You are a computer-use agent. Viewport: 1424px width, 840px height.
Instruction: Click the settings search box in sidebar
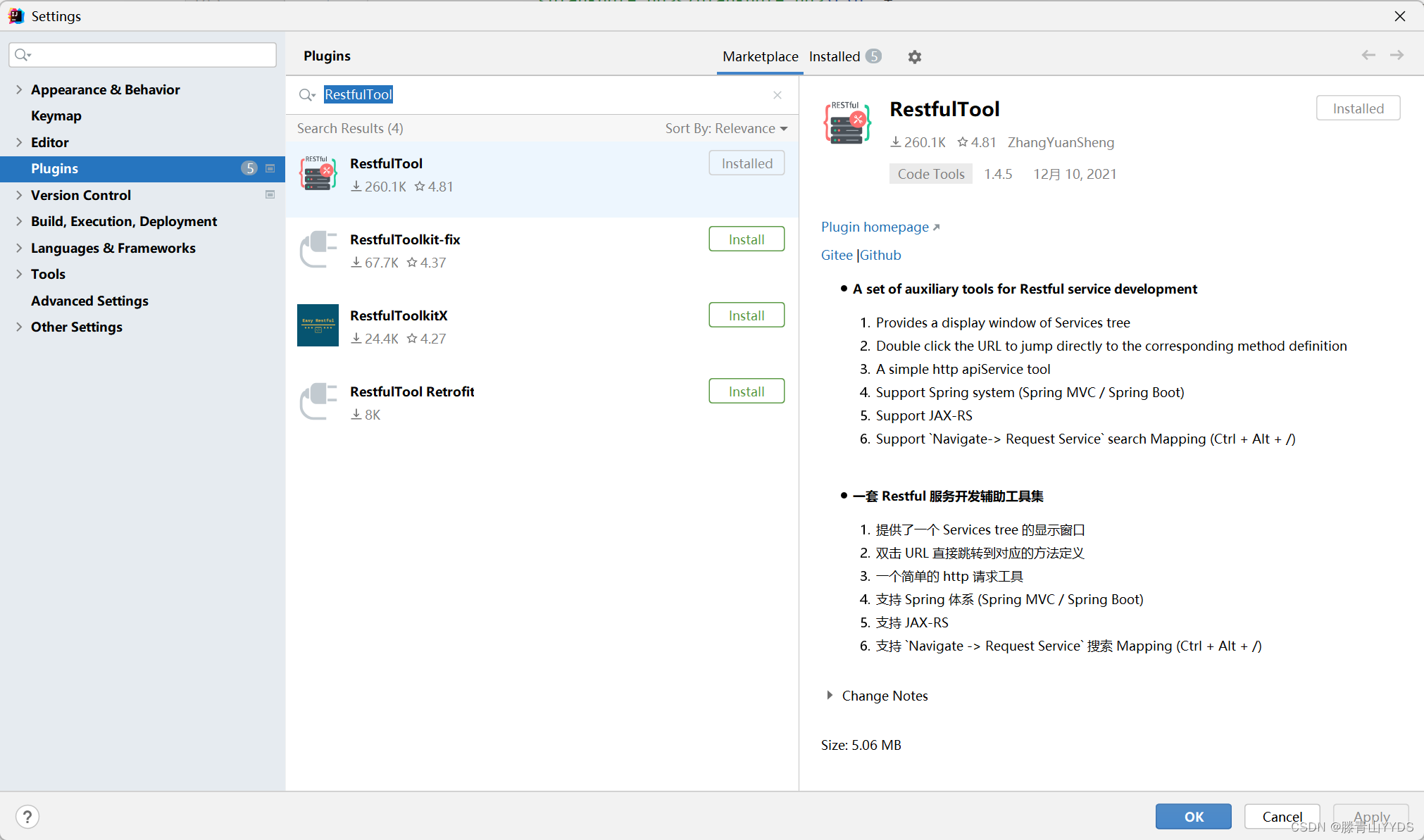point(142,54)
